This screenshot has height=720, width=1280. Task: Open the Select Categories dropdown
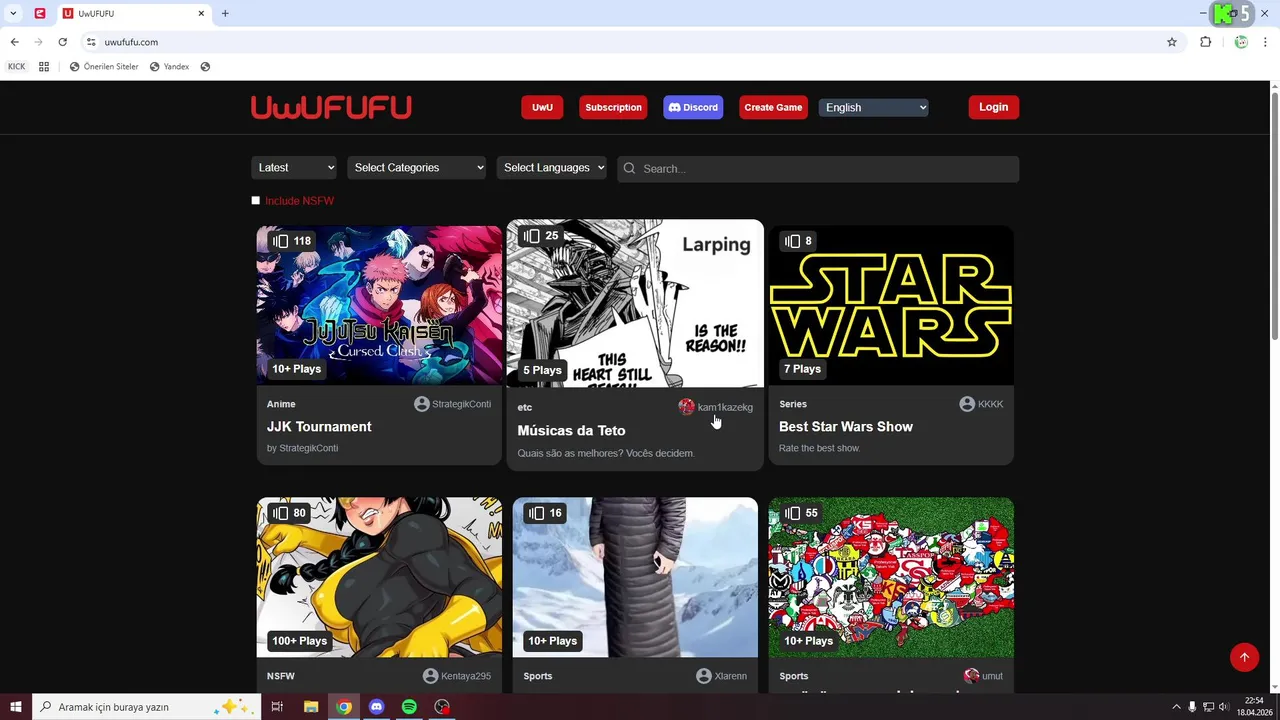click(x=416, y=168)
